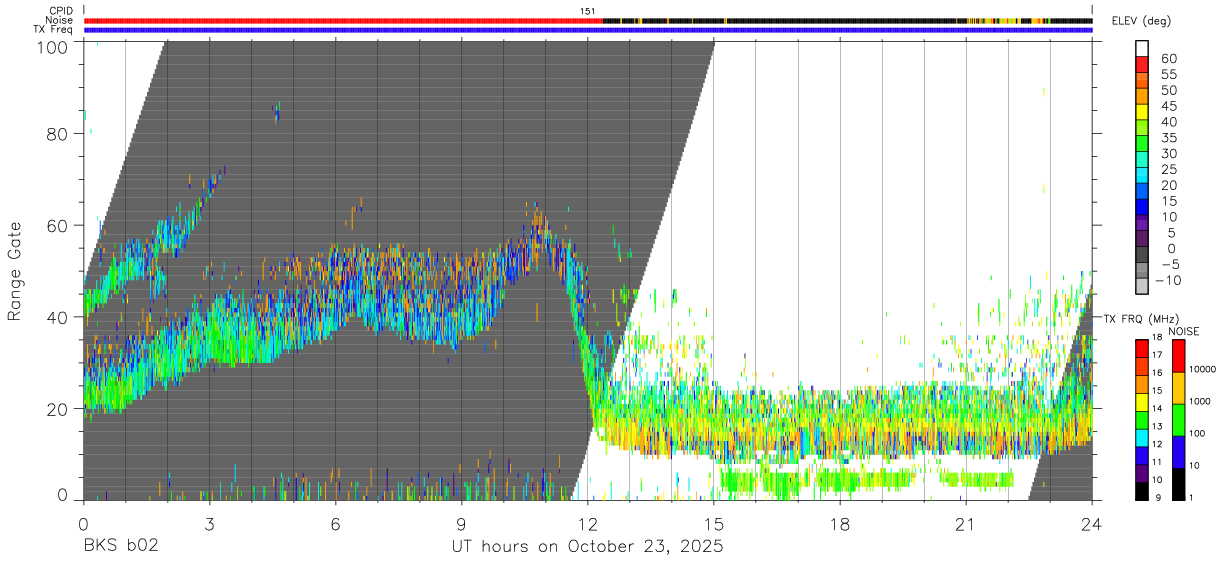This screenshot has height=567, width=1228.
Task: Click the CPID label at top left
Action: pos(61,11)
